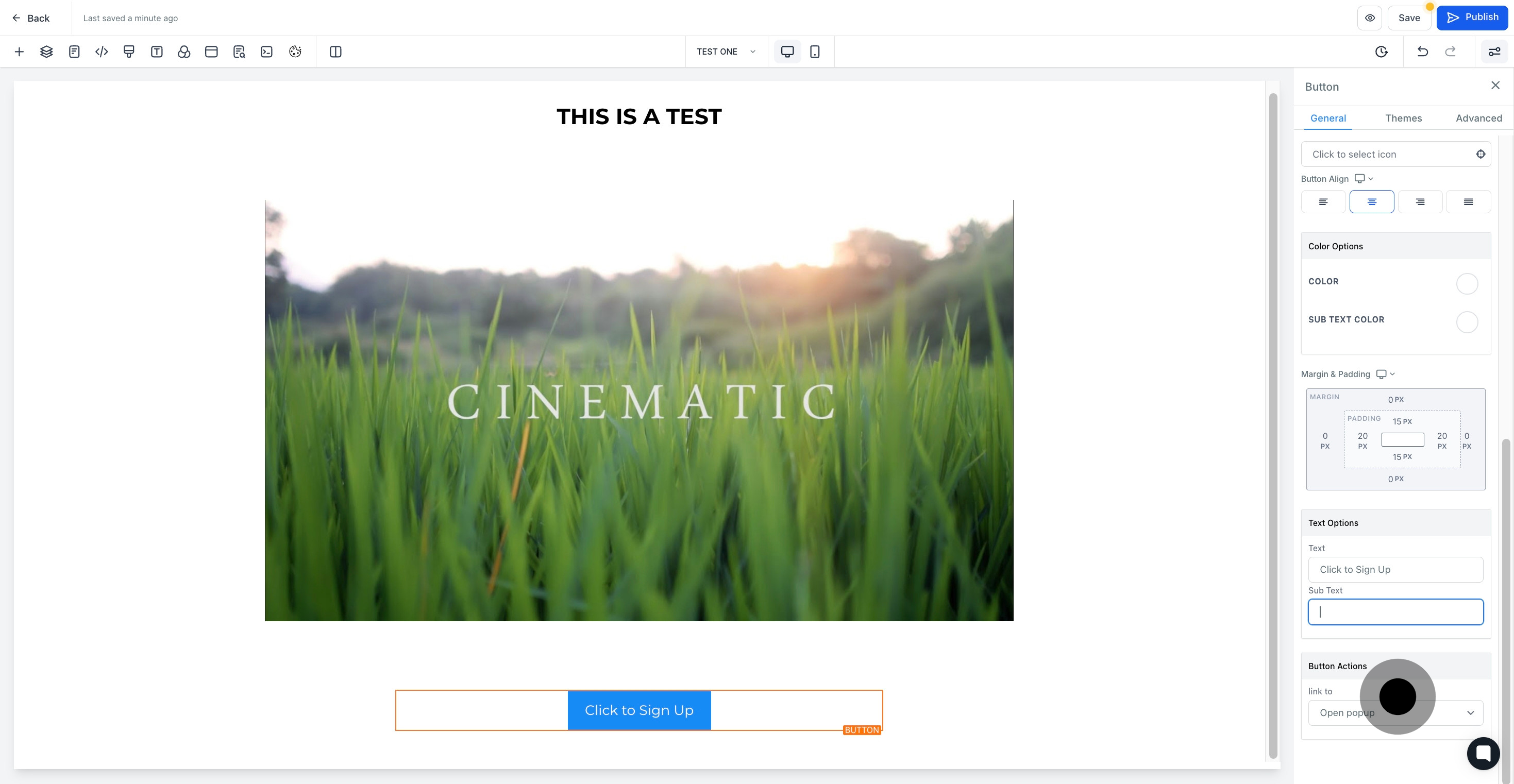Select the paint brush styling icon
This screenshot has height=784, width=1514.
point(129,52)
